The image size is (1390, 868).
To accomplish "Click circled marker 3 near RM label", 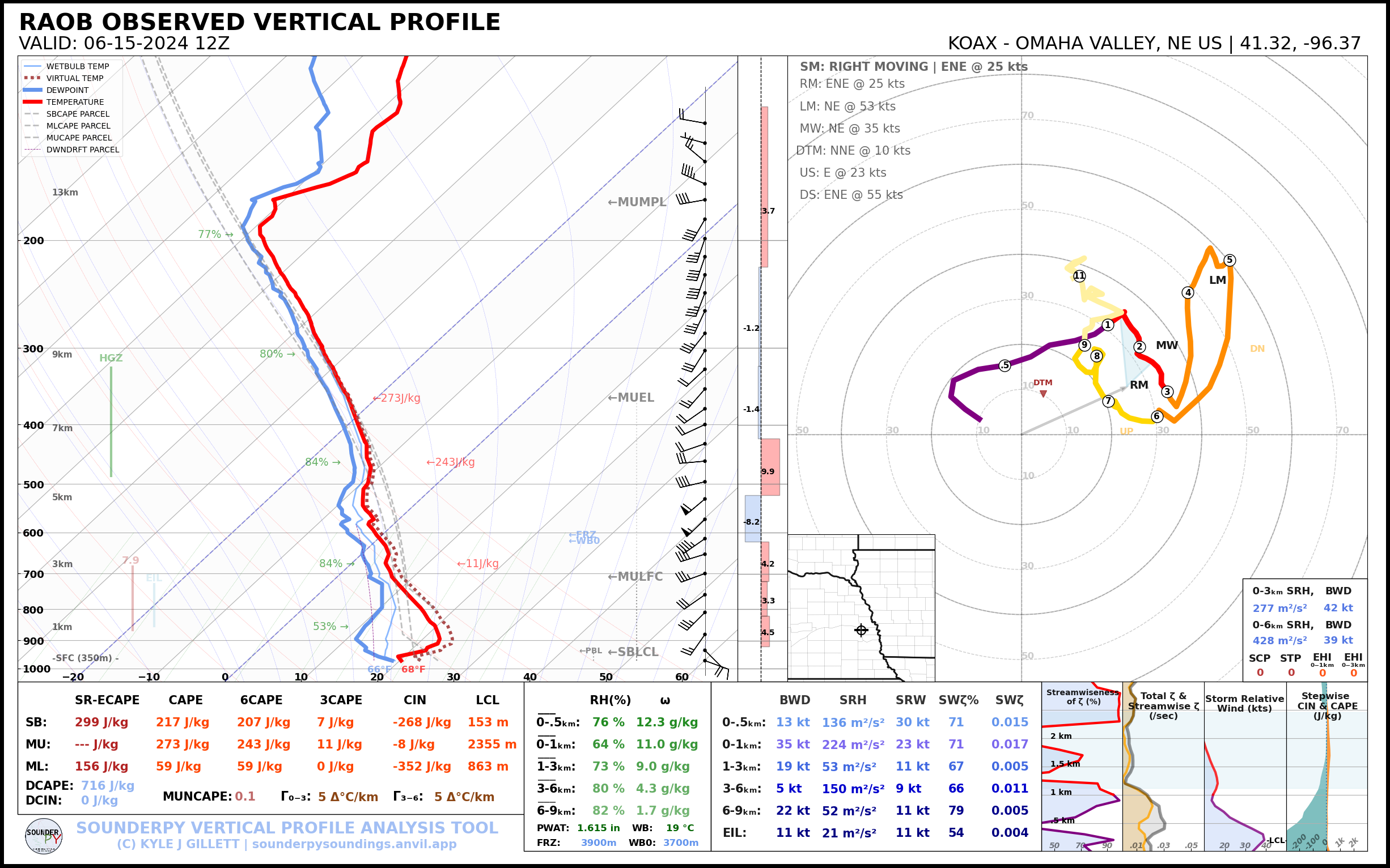I will tap(1167, 392).
